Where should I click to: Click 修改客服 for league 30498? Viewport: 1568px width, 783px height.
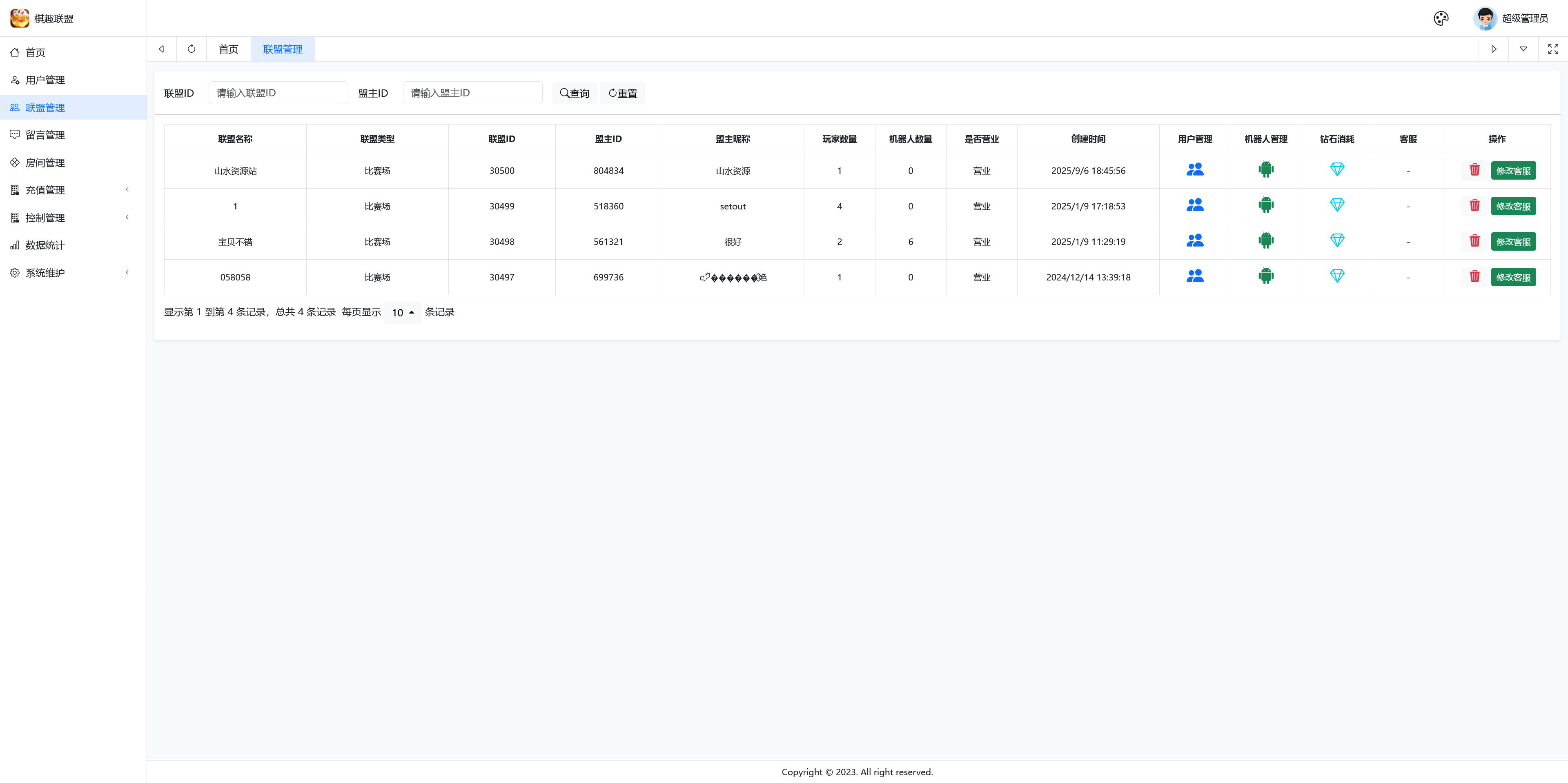(x=1512, y=242)
